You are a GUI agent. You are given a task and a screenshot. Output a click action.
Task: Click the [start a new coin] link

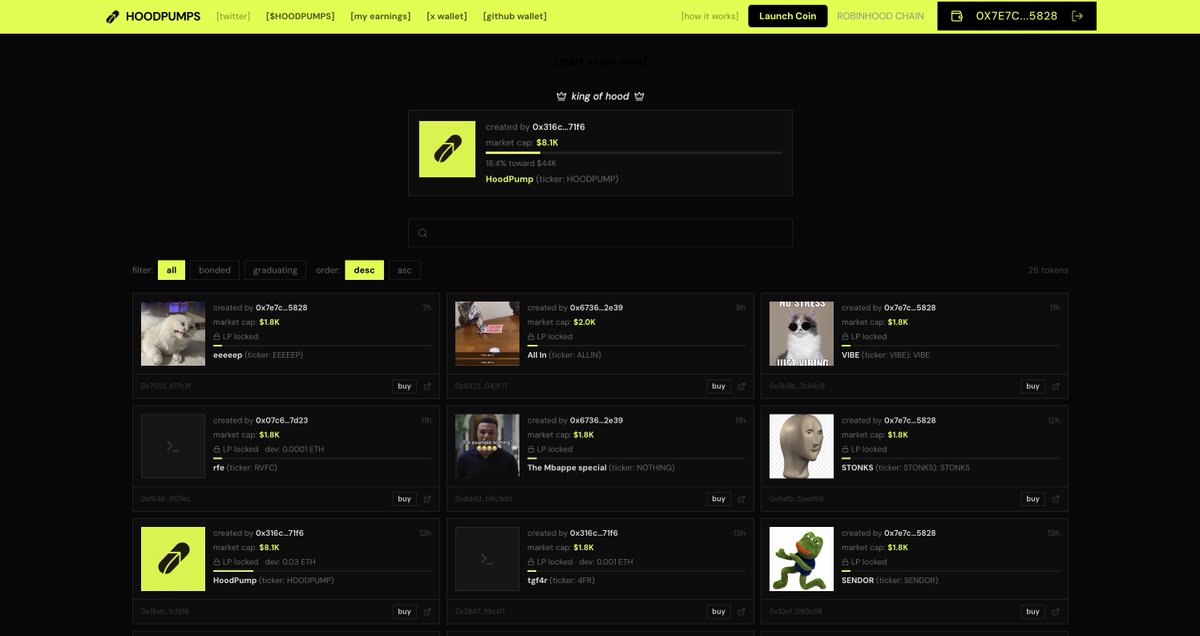click(x=600, y=62)
